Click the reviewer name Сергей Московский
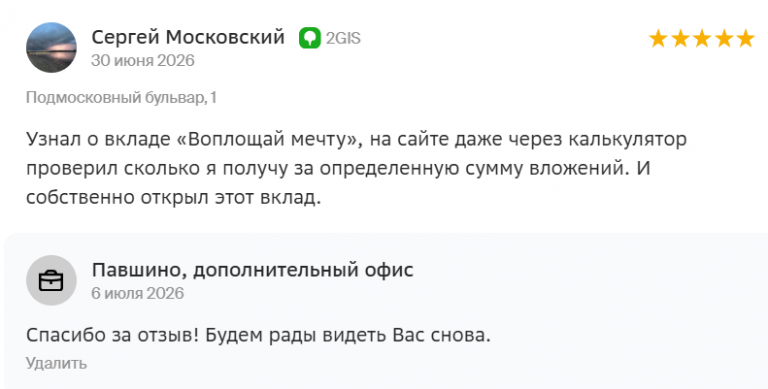768x389 pixels. click(x=188, y=37)
